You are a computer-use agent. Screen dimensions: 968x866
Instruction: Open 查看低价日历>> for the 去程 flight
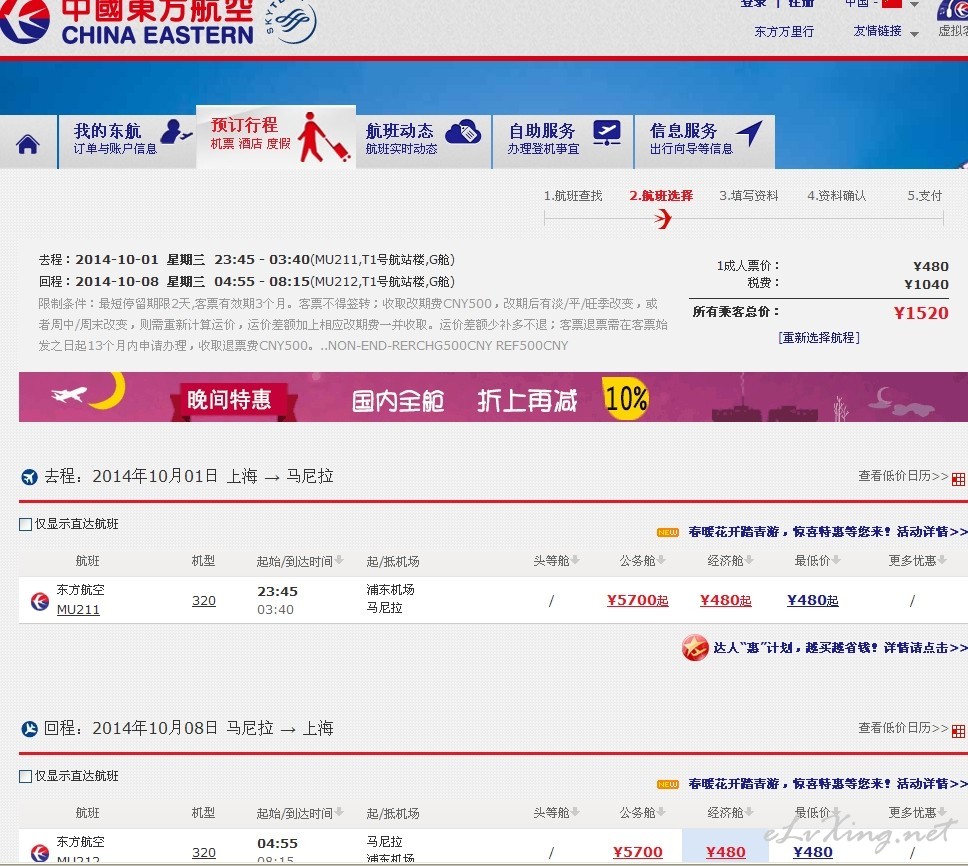pos(903,476)
